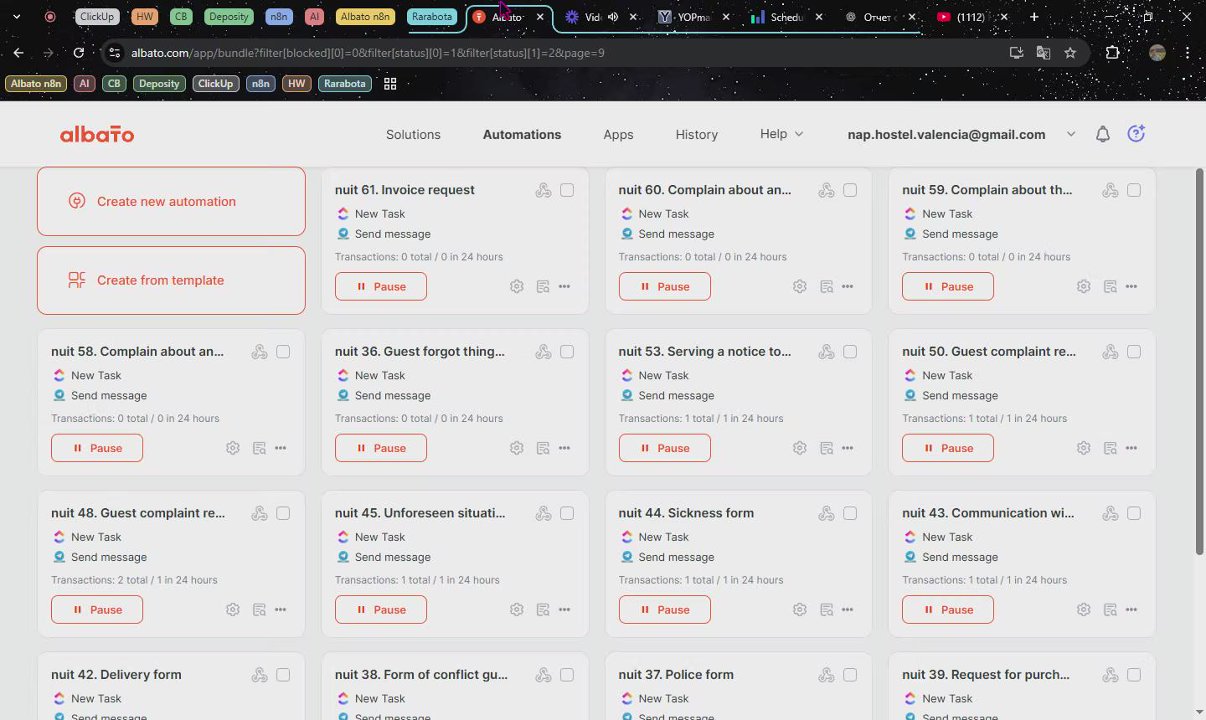Open three-dot menu on nuit 58 card

pos(281,448)
